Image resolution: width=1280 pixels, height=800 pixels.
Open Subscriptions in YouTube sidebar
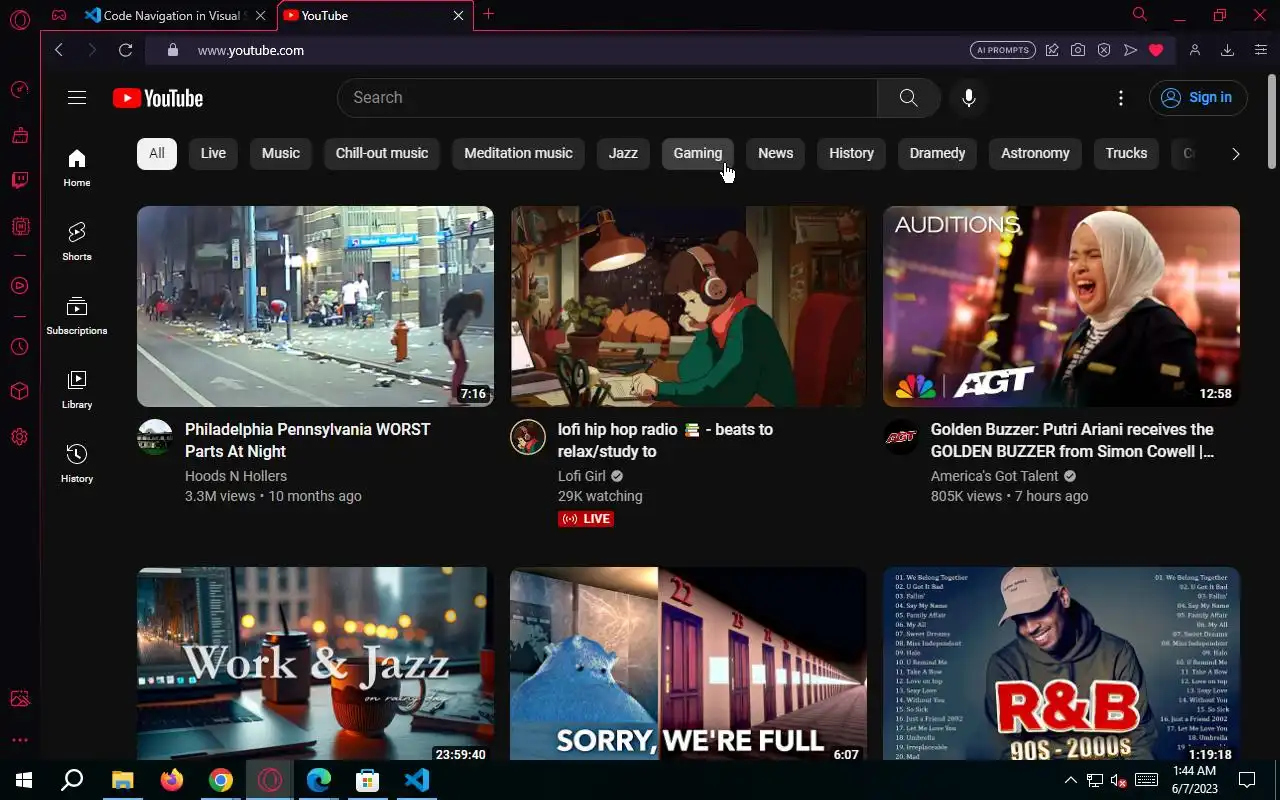click(x=77, y=316)
